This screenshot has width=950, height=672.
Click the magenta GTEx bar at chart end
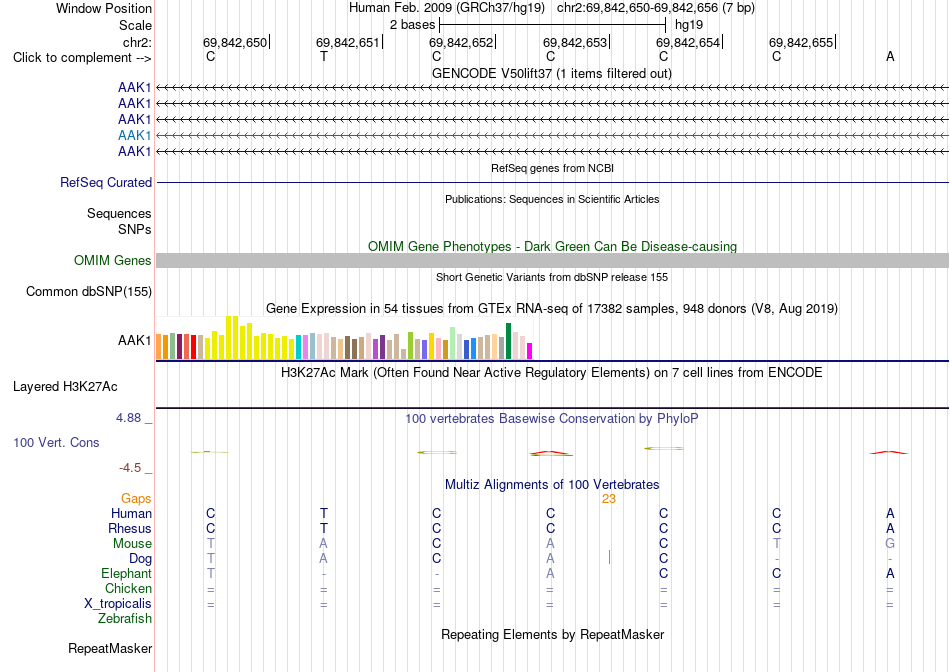530,351
